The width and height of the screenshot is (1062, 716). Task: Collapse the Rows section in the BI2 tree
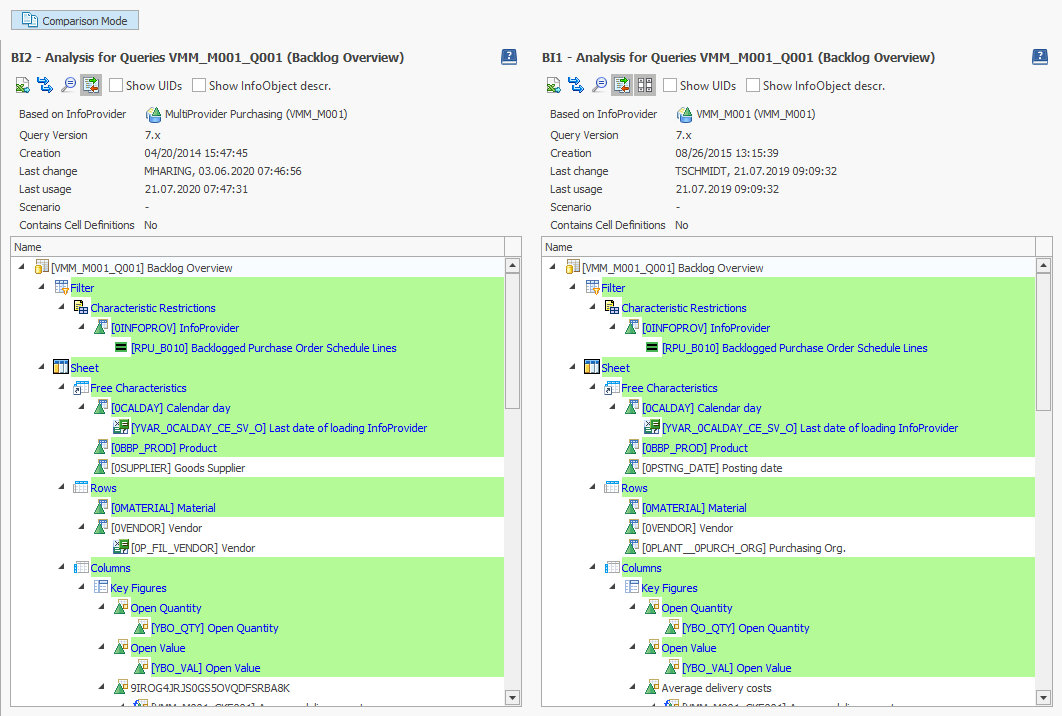point(61,487)
